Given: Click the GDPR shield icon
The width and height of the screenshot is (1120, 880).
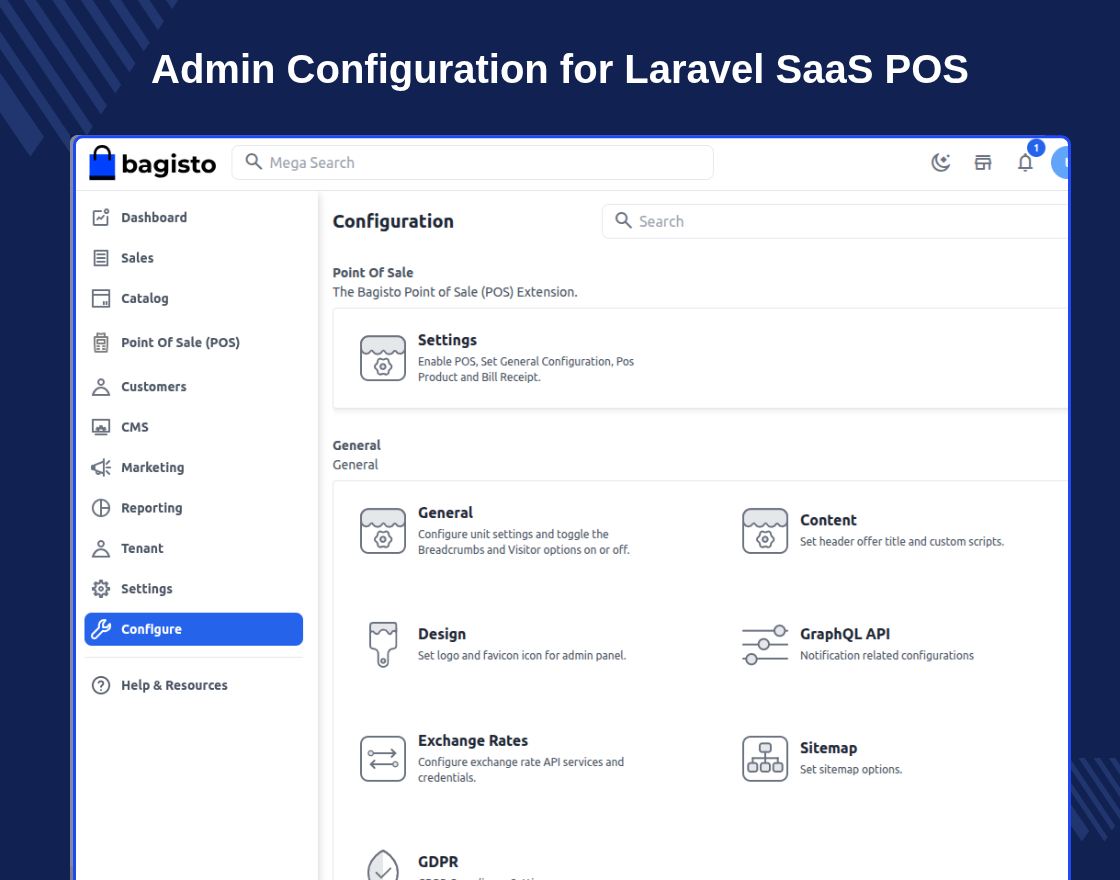Looking at the screenshot, I should [383, 865].
